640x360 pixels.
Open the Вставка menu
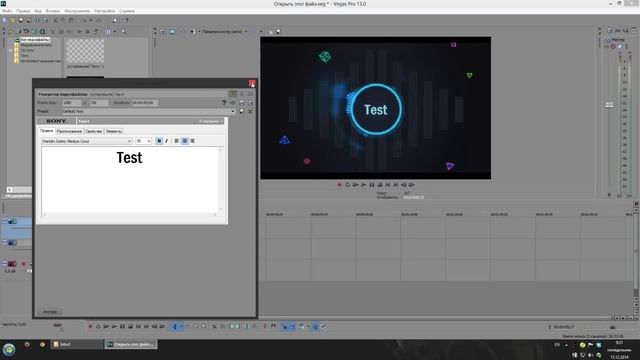(53, 11)
